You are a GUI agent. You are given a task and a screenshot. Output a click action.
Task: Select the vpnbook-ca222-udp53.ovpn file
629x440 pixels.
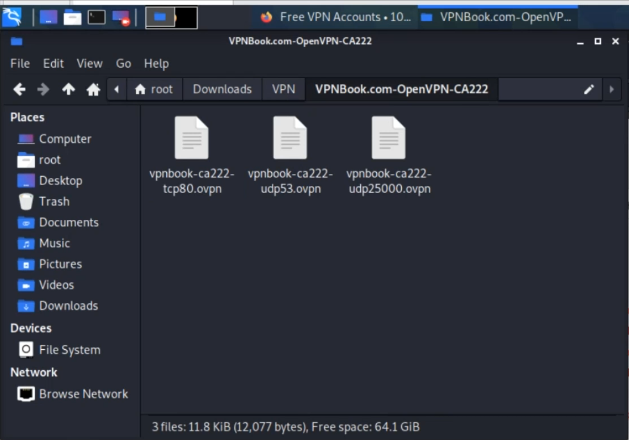tap(290, 155)
